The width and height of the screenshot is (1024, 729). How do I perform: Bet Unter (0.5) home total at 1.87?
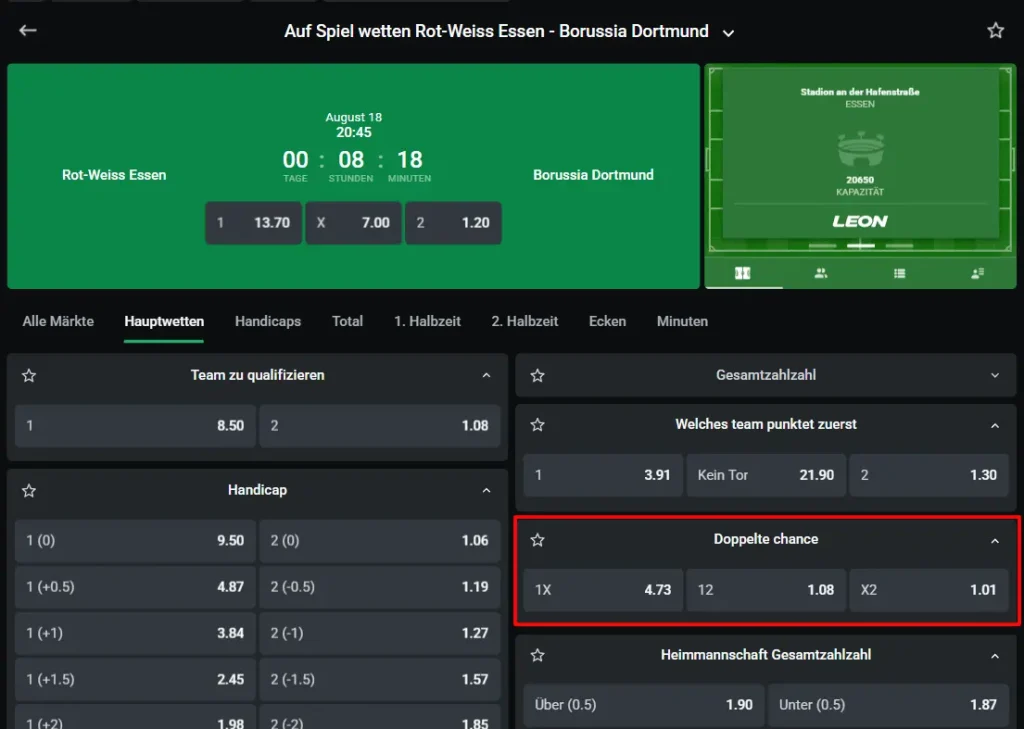pos(888,705)
